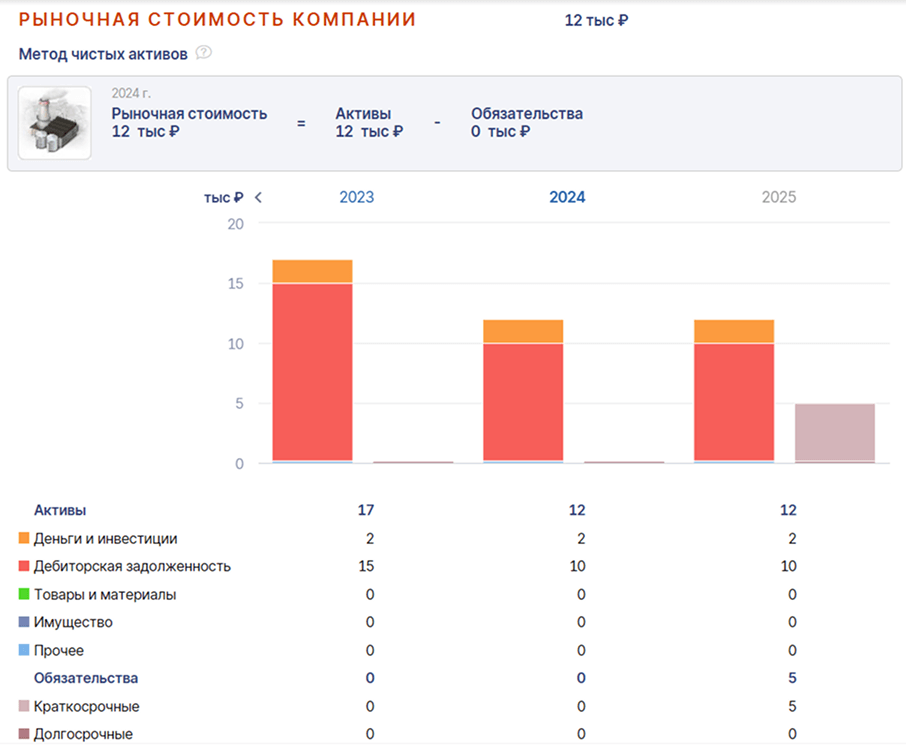Click the orange Деньги и инвестиции legend swatch
Image resolution: width=906 pixels, height=745 pixels.
[24, 538]
